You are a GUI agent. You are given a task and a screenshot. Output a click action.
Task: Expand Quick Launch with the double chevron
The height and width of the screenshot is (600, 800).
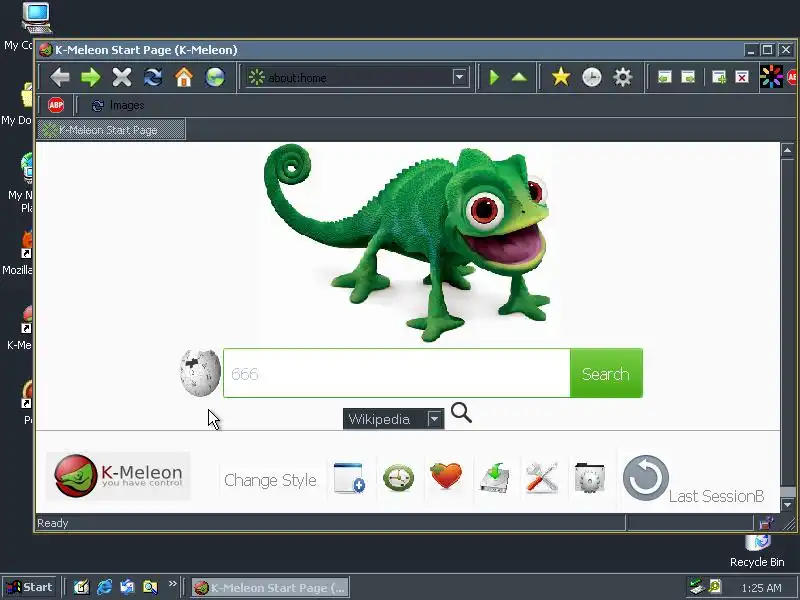tap(172, 583)
